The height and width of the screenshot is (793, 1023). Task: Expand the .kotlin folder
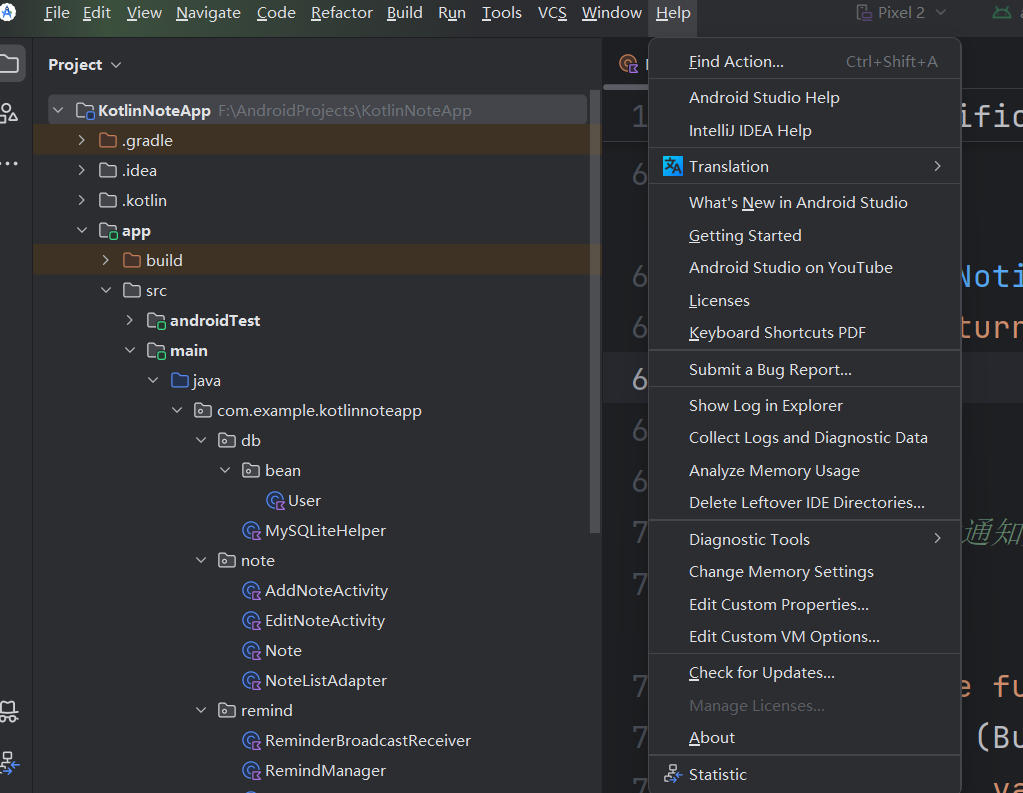[x=82, y=200]
